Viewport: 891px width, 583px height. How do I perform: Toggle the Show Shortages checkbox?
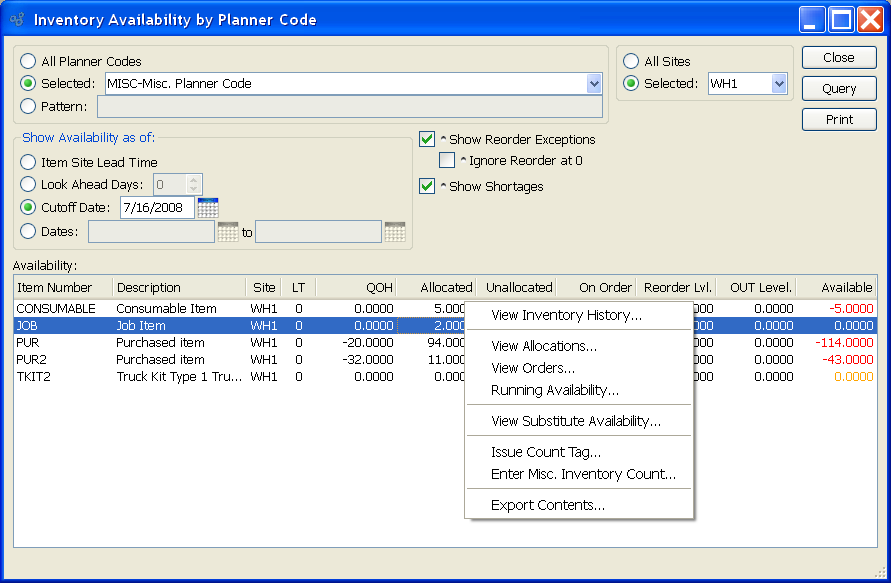pos(427,186)
